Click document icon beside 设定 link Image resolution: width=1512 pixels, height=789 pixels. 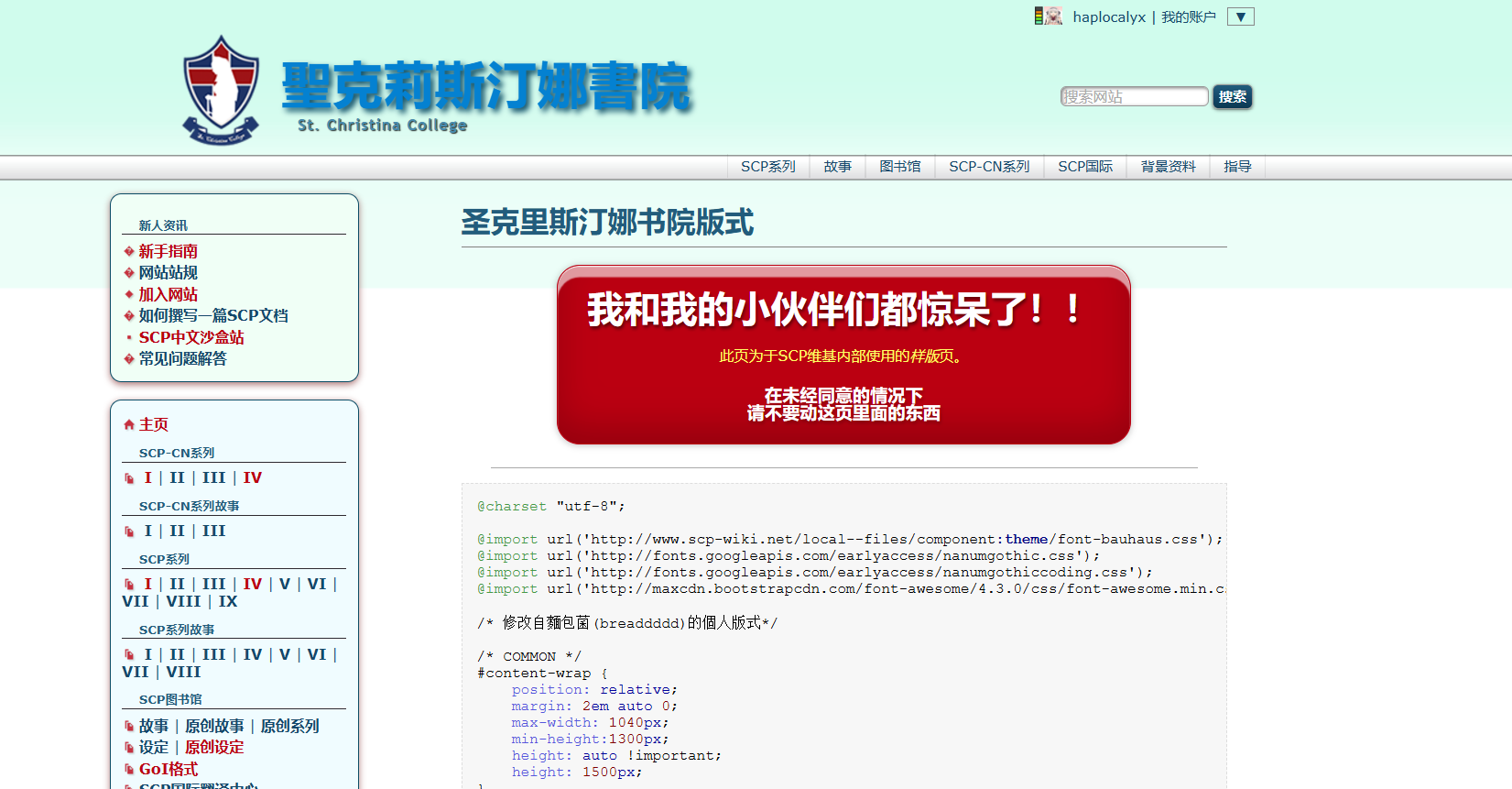129,748
